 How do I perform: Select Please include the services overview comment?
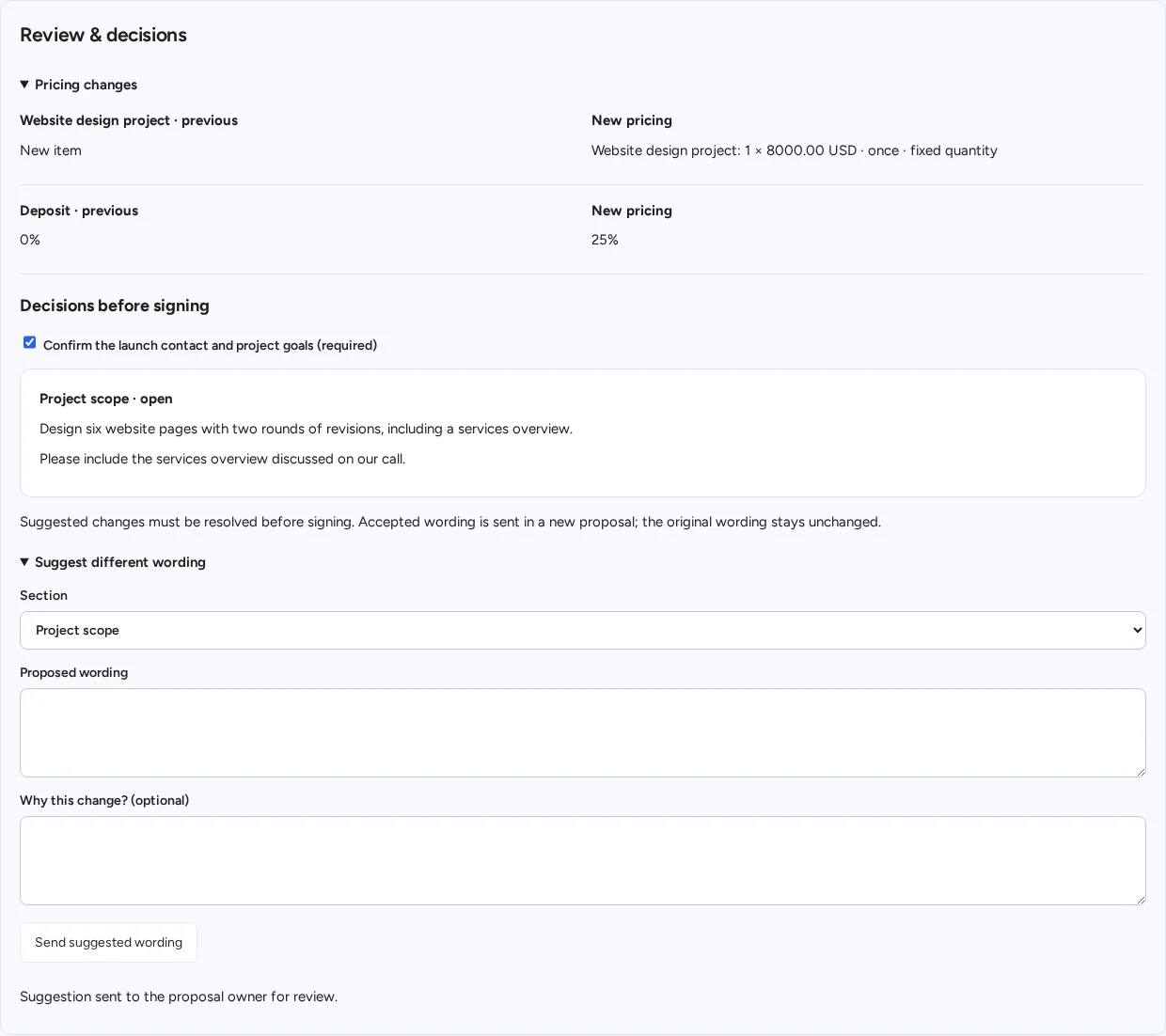223,459
